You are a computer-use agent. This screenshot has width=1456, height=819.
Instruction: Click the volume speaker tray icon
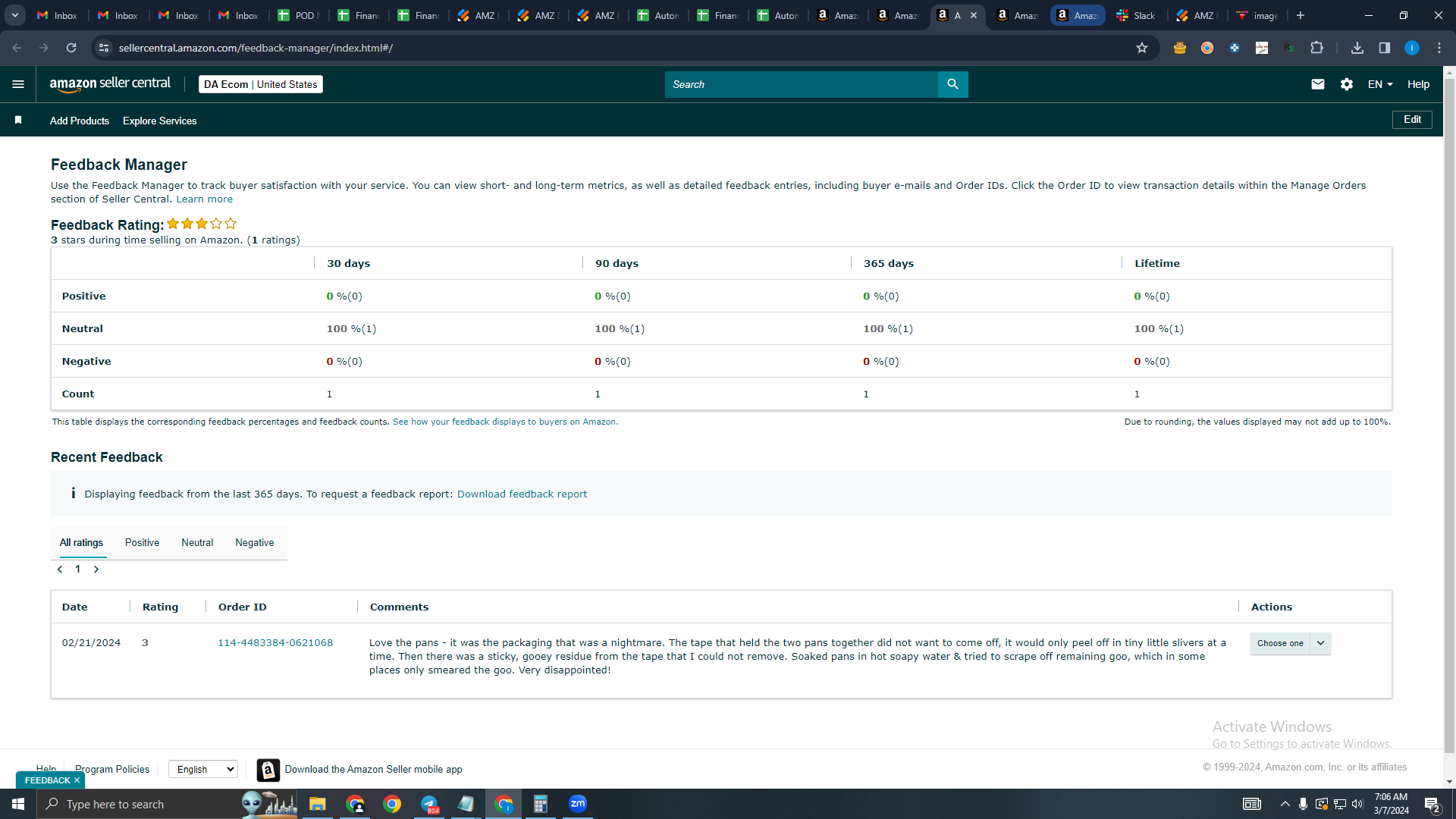[x=1357, y=804]
